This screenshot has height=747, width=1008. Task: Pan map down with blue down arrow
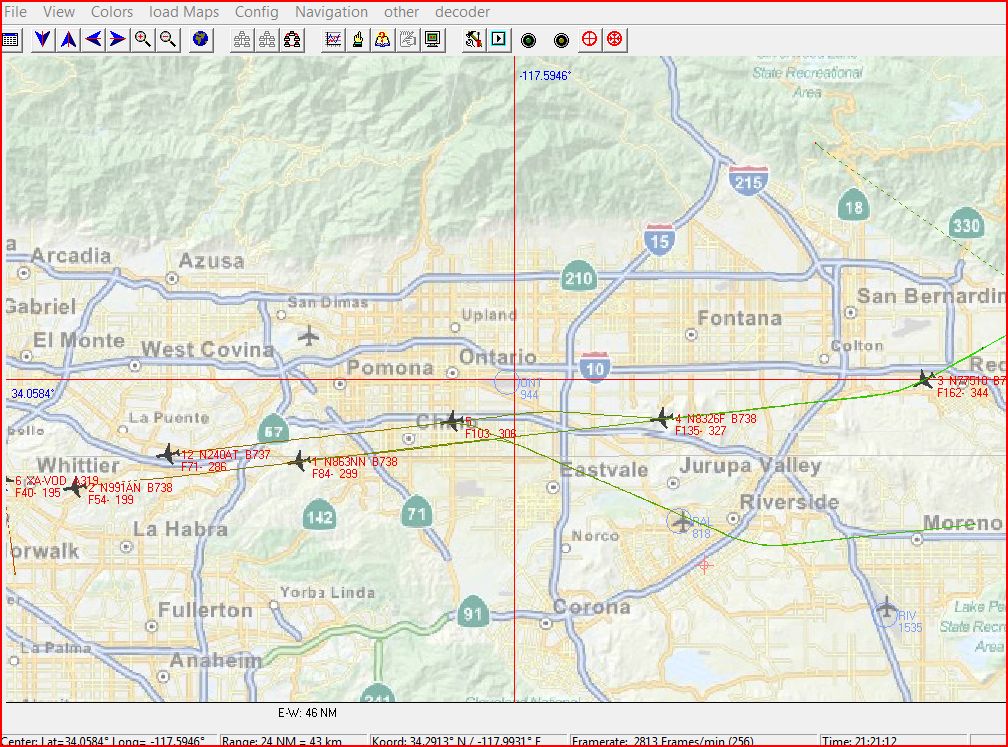42,40
